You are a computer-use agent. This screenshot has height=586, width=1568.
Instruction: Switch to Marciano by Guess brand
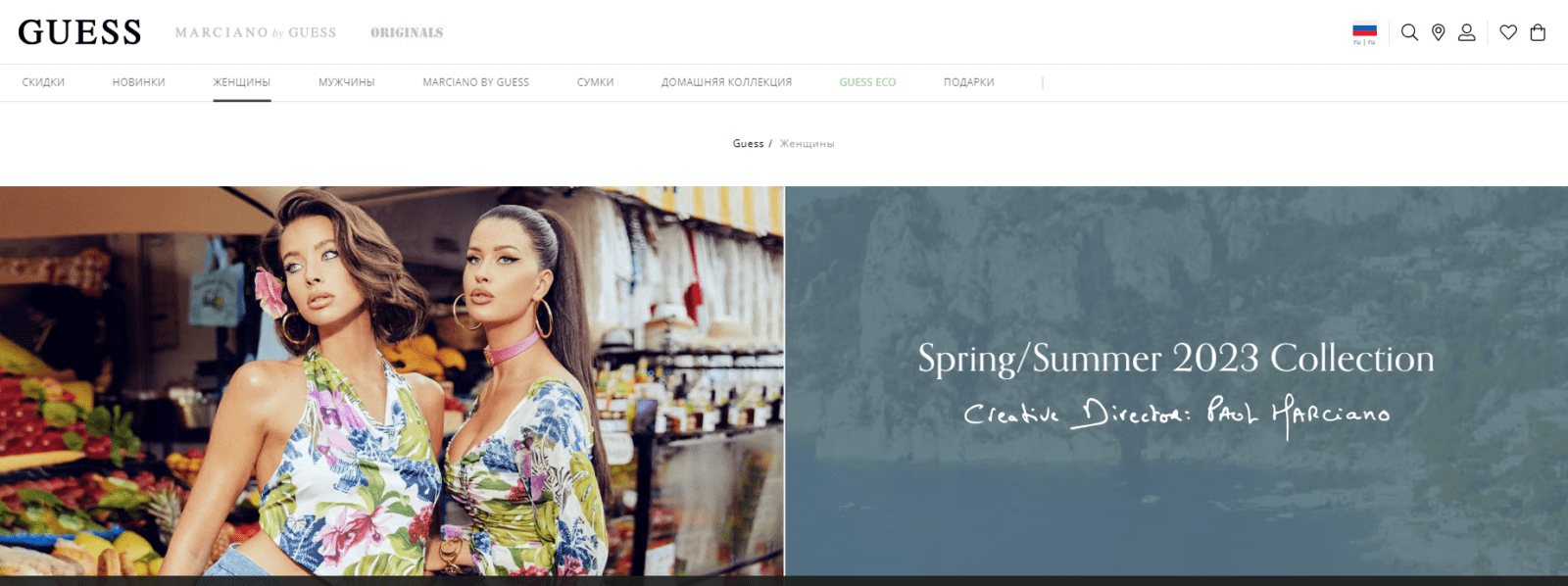(255, 32)
